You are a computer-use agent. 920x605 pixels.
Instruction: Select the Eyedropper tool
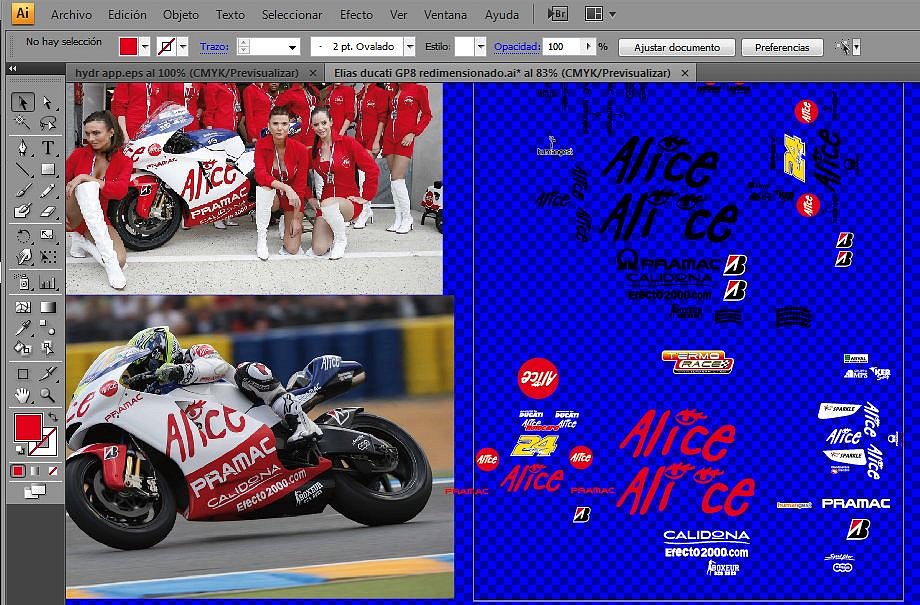pyautogui.click(x=22, y=327)
